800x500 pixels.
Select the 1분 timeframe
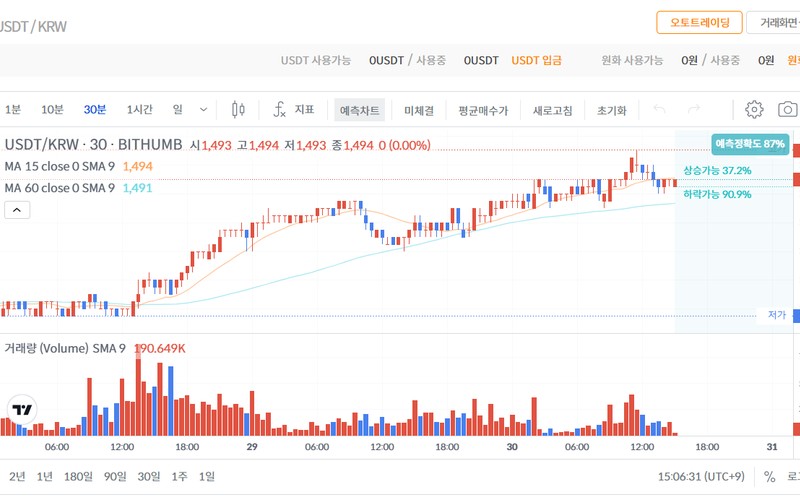click(13, 110)
